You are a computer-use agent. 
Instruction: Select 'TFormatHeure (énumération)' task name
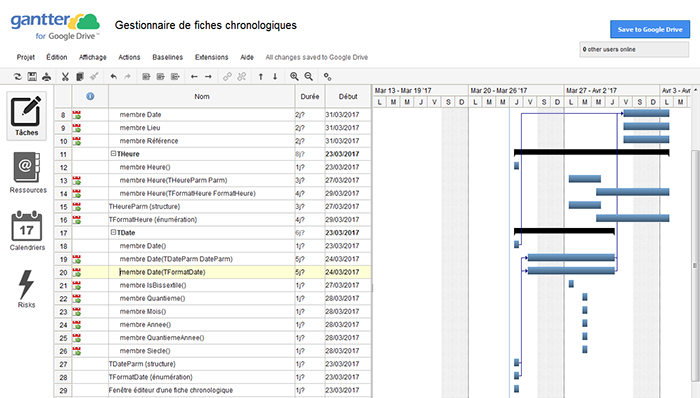click(153, 220)
